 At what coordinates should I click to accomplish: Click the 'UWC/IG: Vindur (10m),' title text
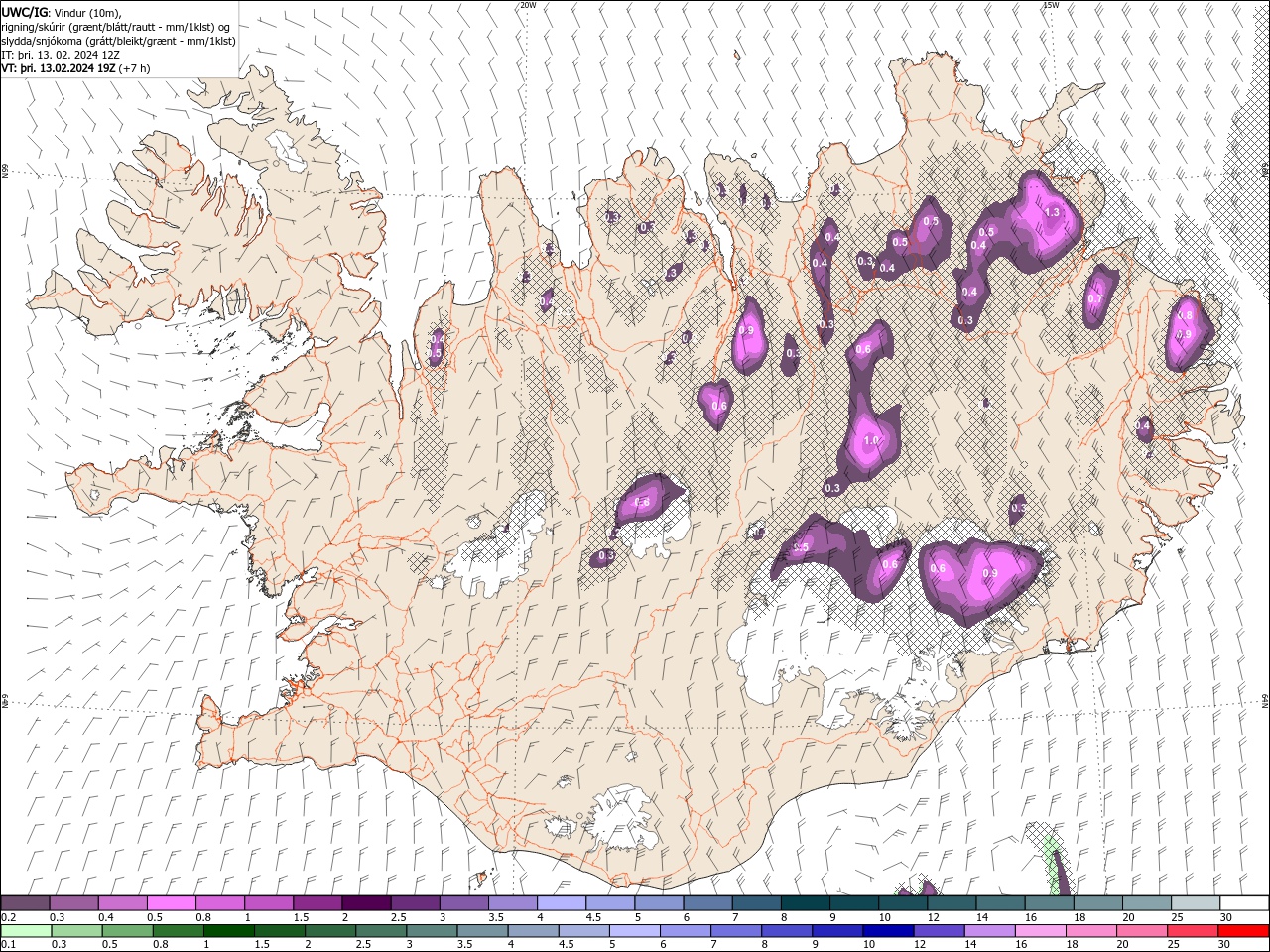point(62,12)
